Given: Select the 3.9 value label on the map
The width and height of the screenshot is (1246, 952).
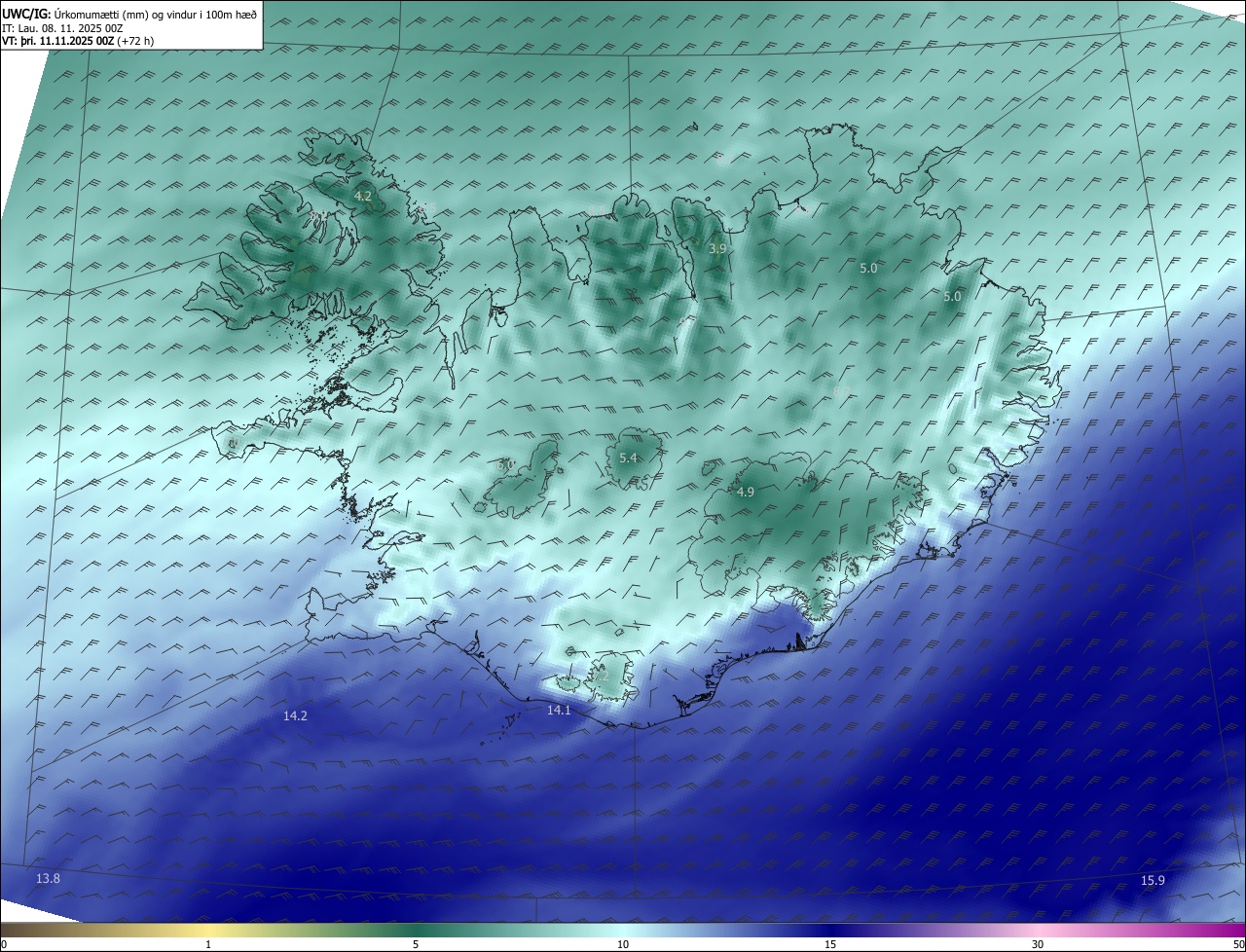Looking at the screenshot, I should click(x=717, y=249).
